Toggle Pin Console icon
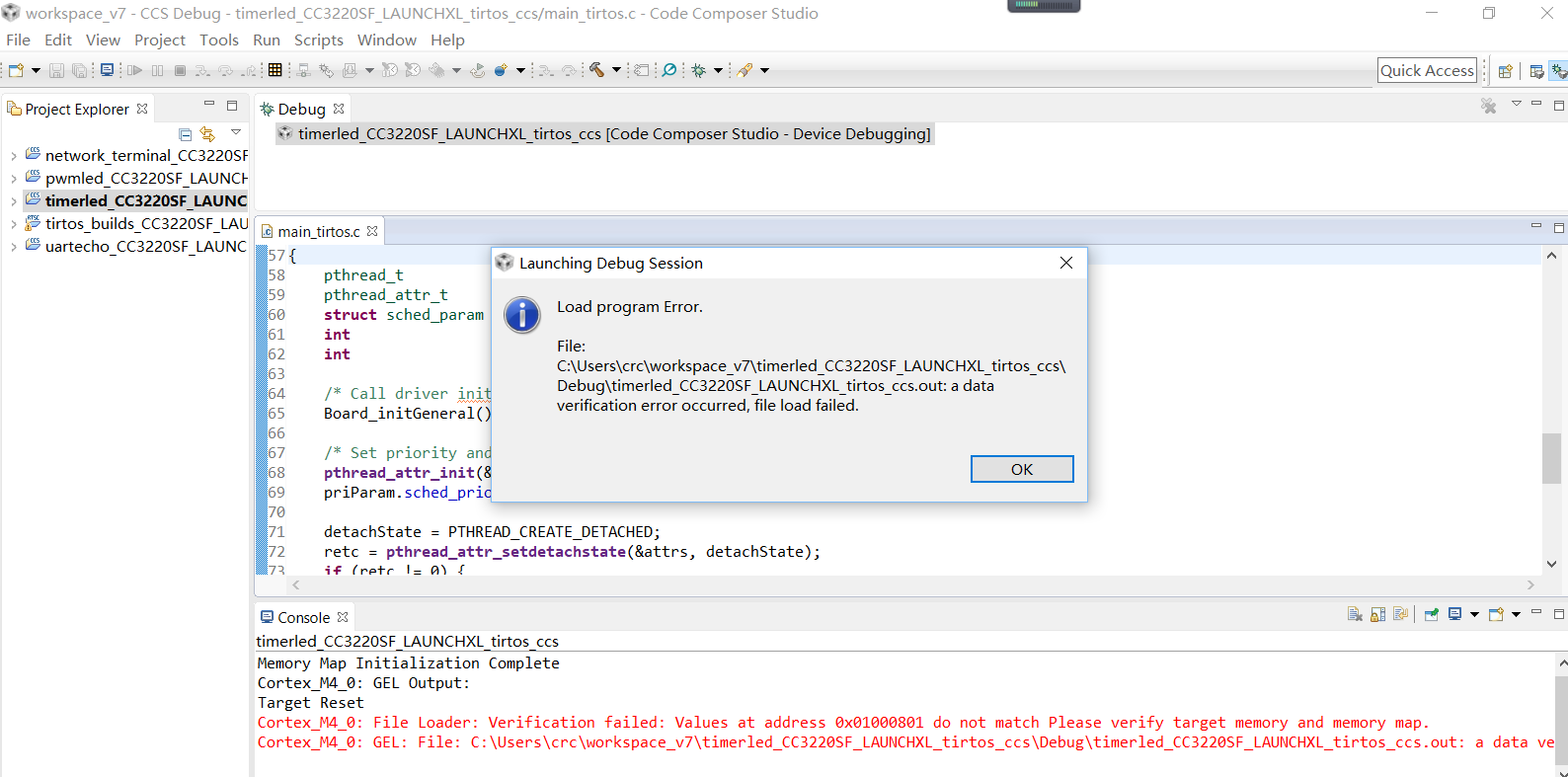1568x777 pixels. (1431, 614)
